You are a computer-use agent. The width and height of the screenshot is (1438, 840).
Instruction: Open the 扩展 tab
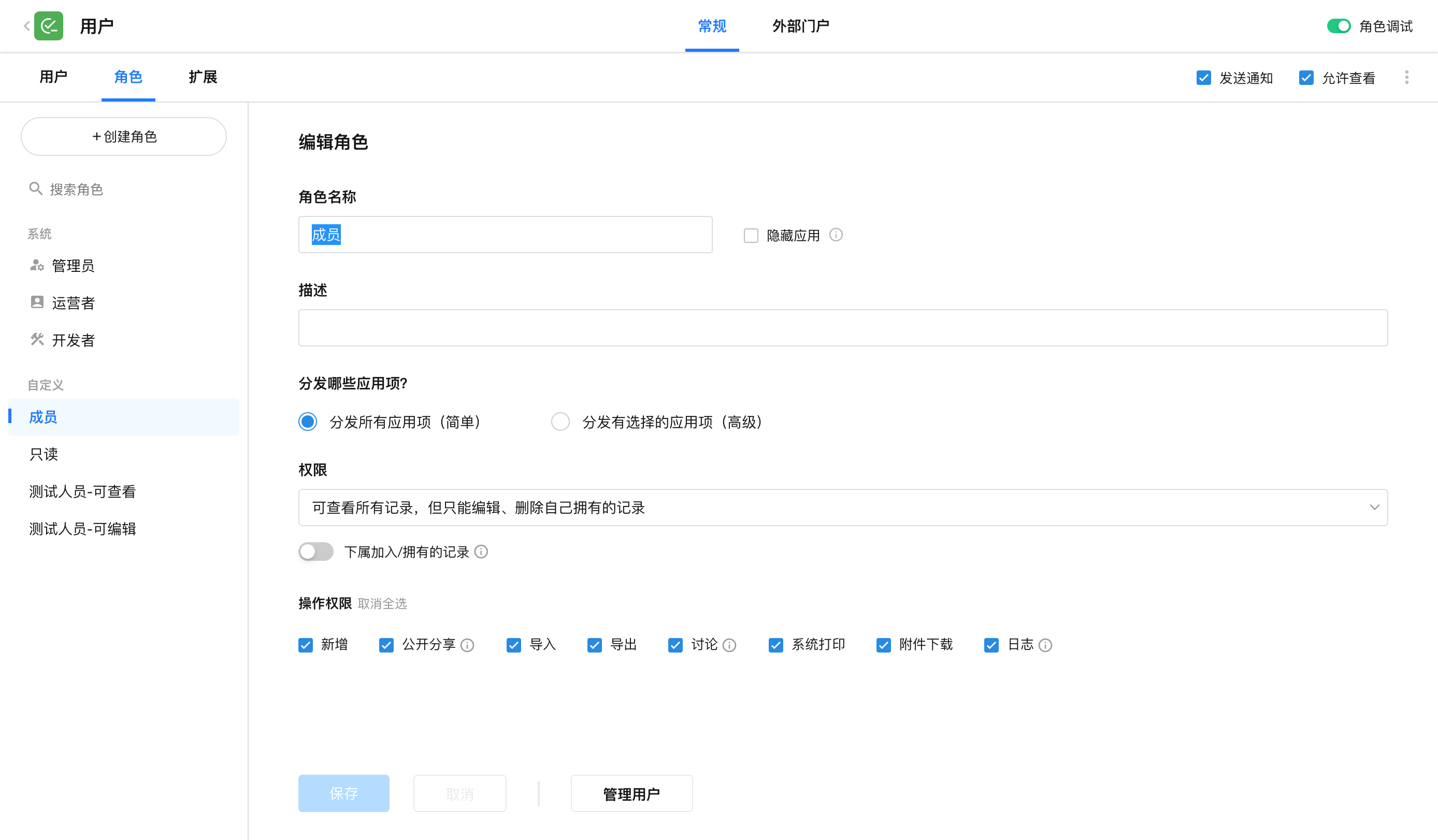click(203, 77)
